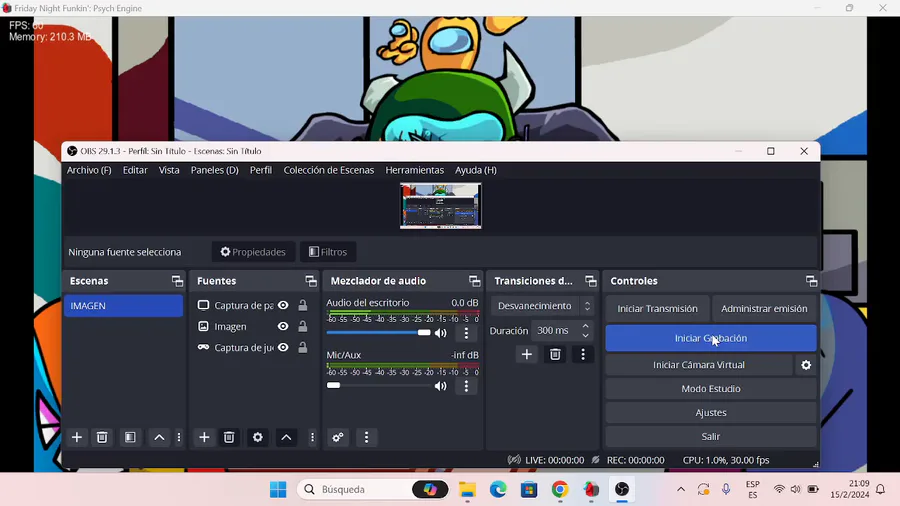
Task: Undock the Mezclador de audio panel
Action: 474,281
